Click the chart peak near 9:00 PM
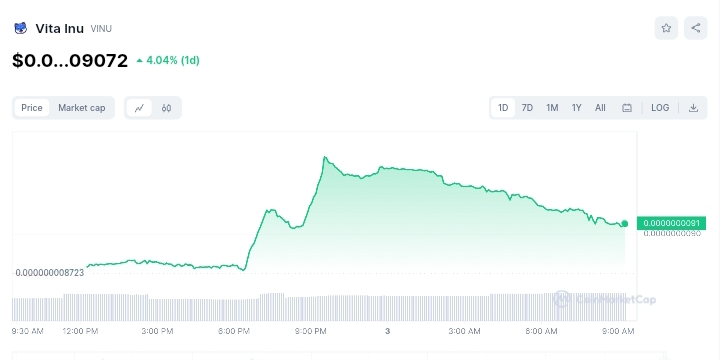720x360 pixels. pyautogui.click(x=325, y=158)
